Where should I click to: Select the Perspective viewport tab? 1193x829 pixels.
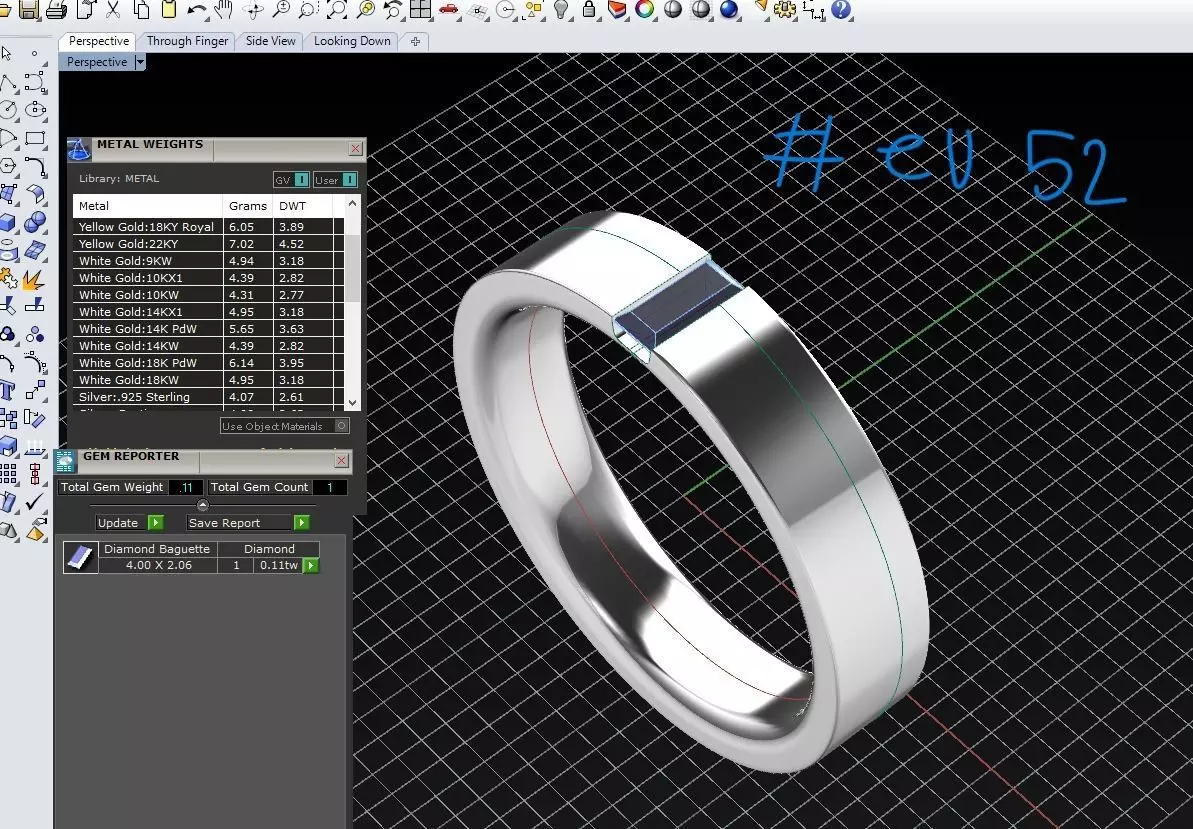pos(98,41)
